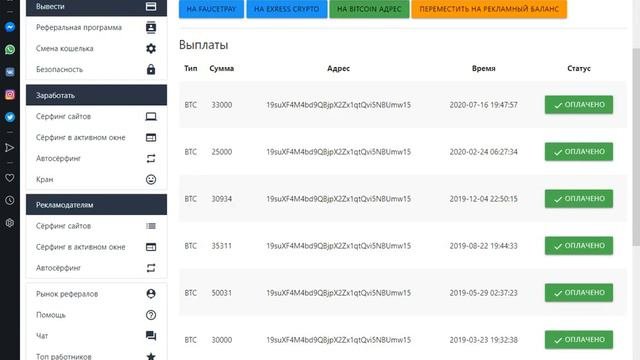Click the contact icon beside Реферальная программа

pos(151,27)
